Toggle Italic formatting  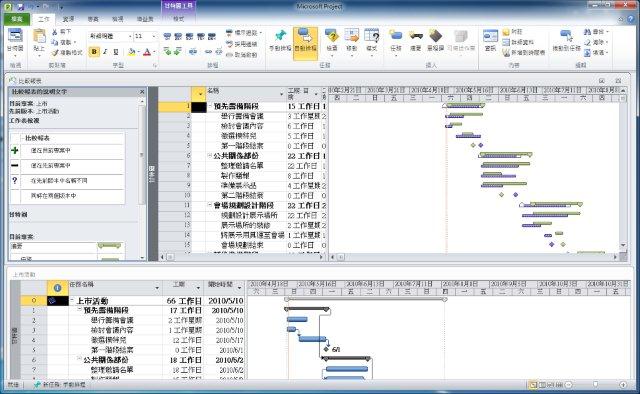pos(105,52)
